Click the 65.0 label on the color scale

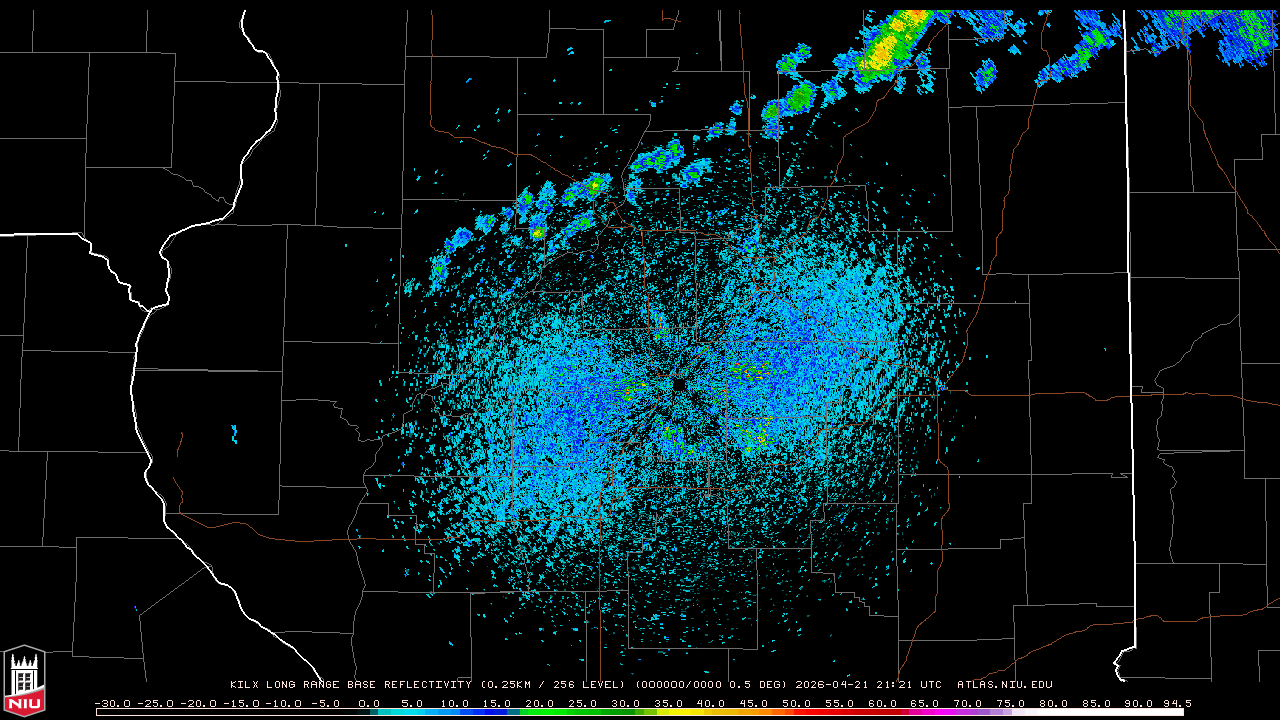[926, 704]
